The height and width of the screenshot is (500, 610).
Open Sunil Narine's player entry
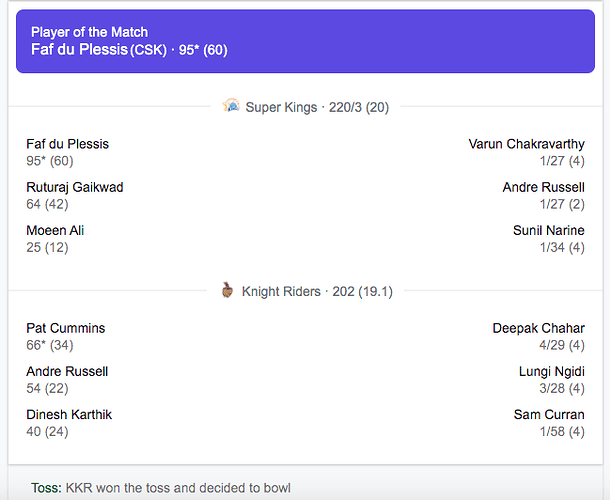[548, 230]
